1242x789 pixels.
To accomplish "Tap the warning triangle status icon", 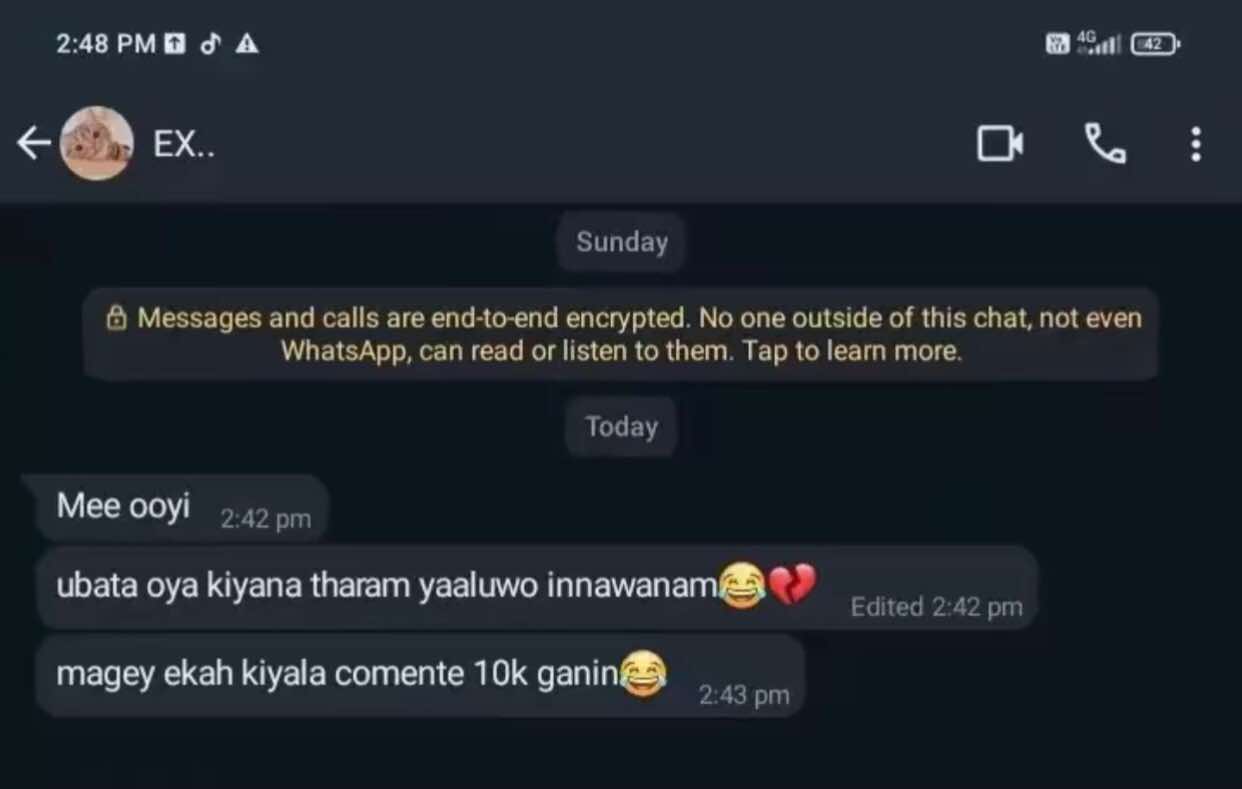I will pyautogui.click(x=246, y=44).
